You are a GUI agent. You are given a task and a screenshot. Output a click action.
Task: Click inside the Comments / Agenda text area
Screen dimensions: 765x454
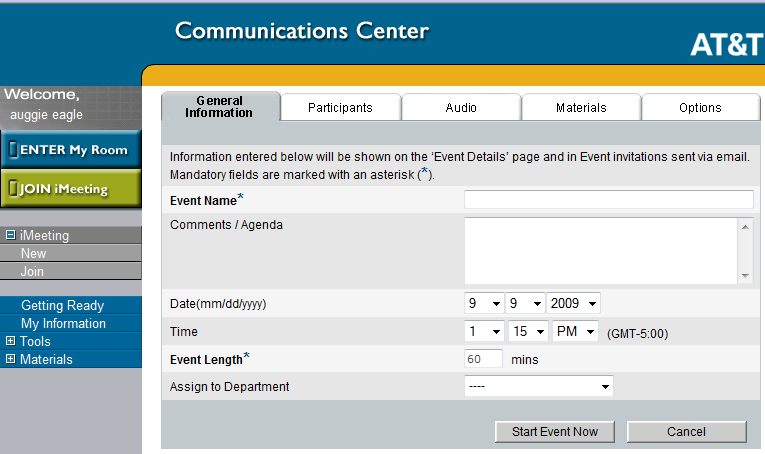(x=601, y=251)
